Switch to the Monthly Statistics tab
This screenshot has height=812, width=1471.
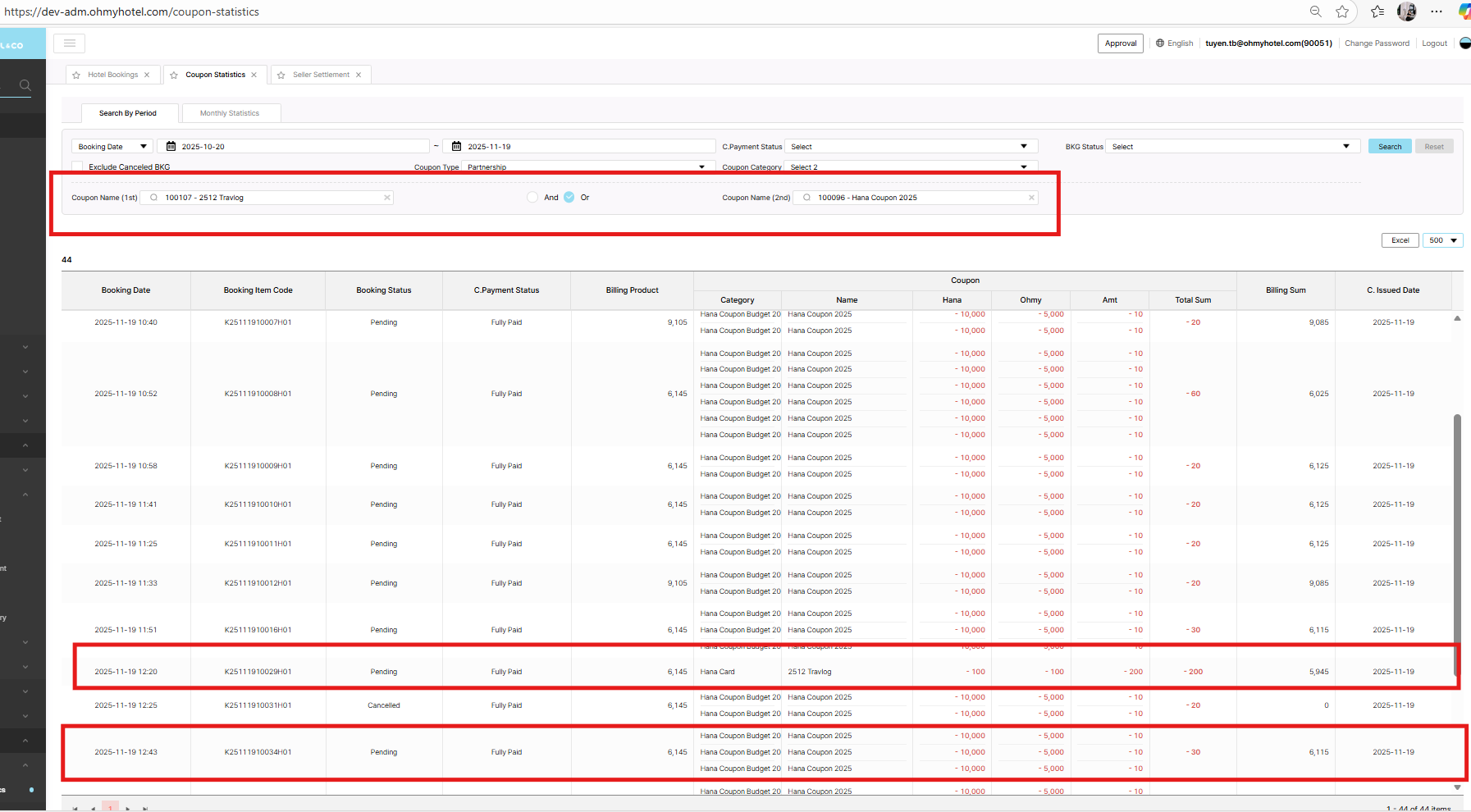tap(230, 113)
